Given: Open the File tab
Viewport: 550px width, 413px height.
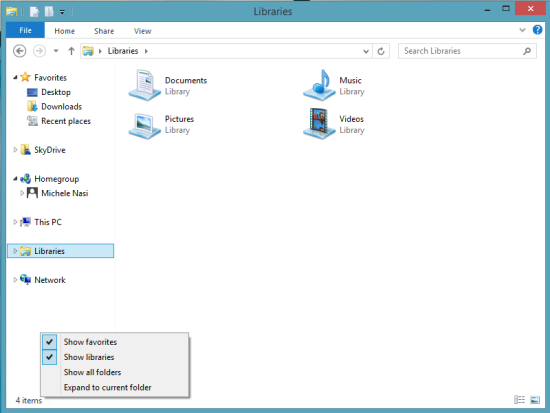Looking at the screenshot, I should click(25, 31).
